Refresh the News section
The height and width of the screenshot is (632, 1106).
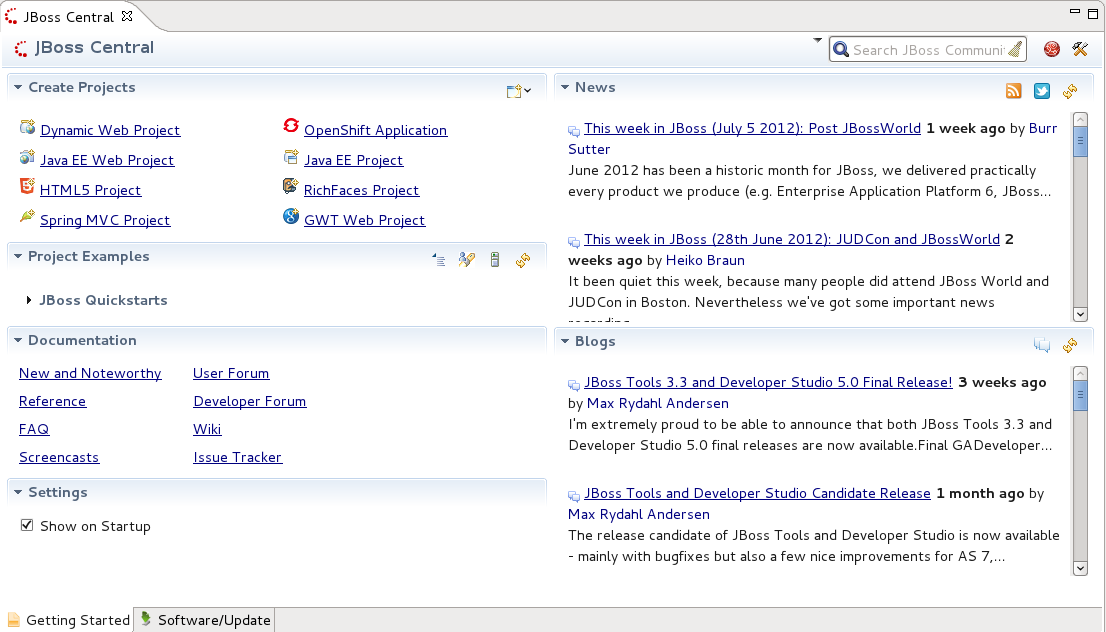[x=1070, y=91]
